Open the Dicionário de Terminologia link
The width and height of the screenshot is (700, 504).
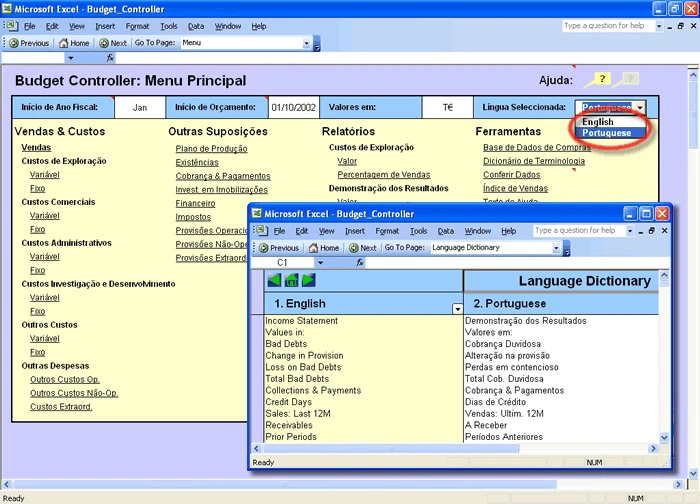point(534,161)
